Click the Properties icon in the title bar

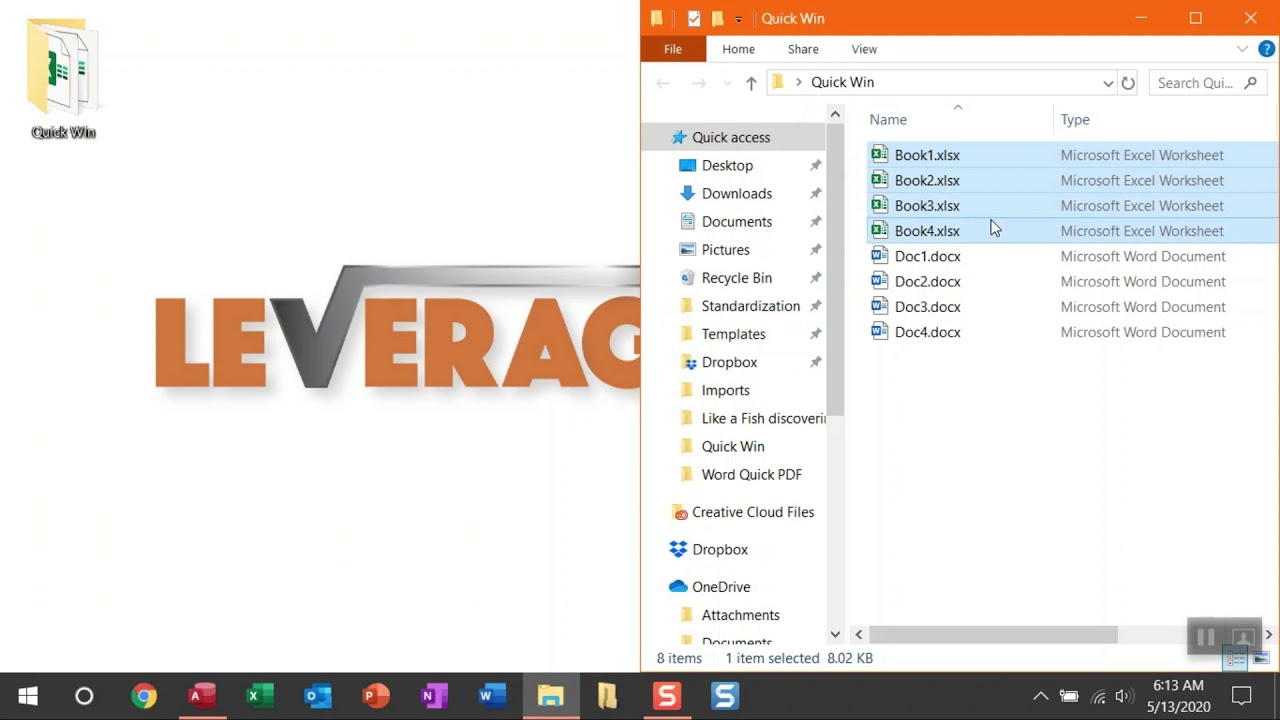coord(694,18)
